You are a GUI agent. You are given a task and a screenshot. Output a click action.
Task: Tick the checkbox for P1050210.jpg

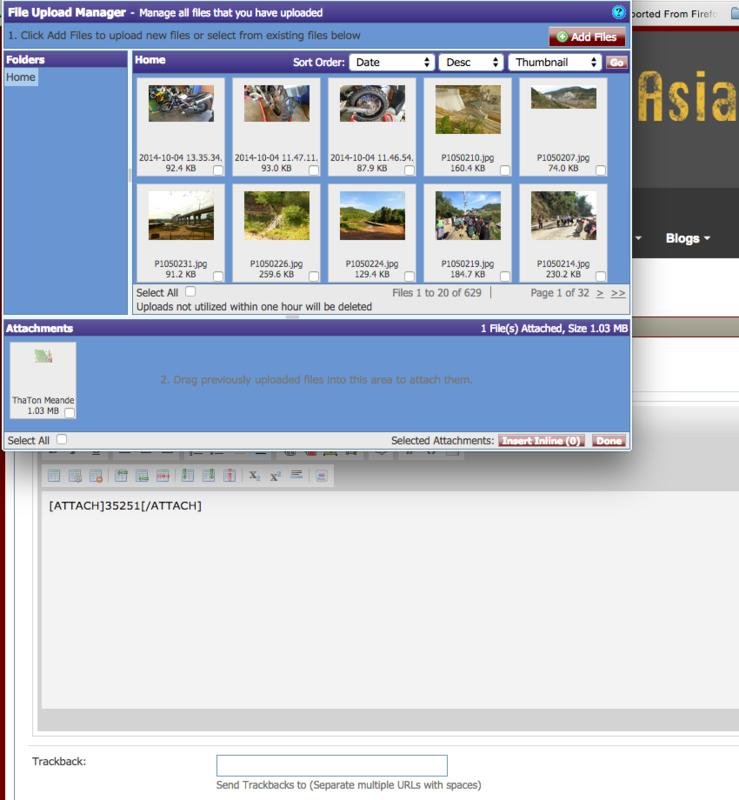505,170
